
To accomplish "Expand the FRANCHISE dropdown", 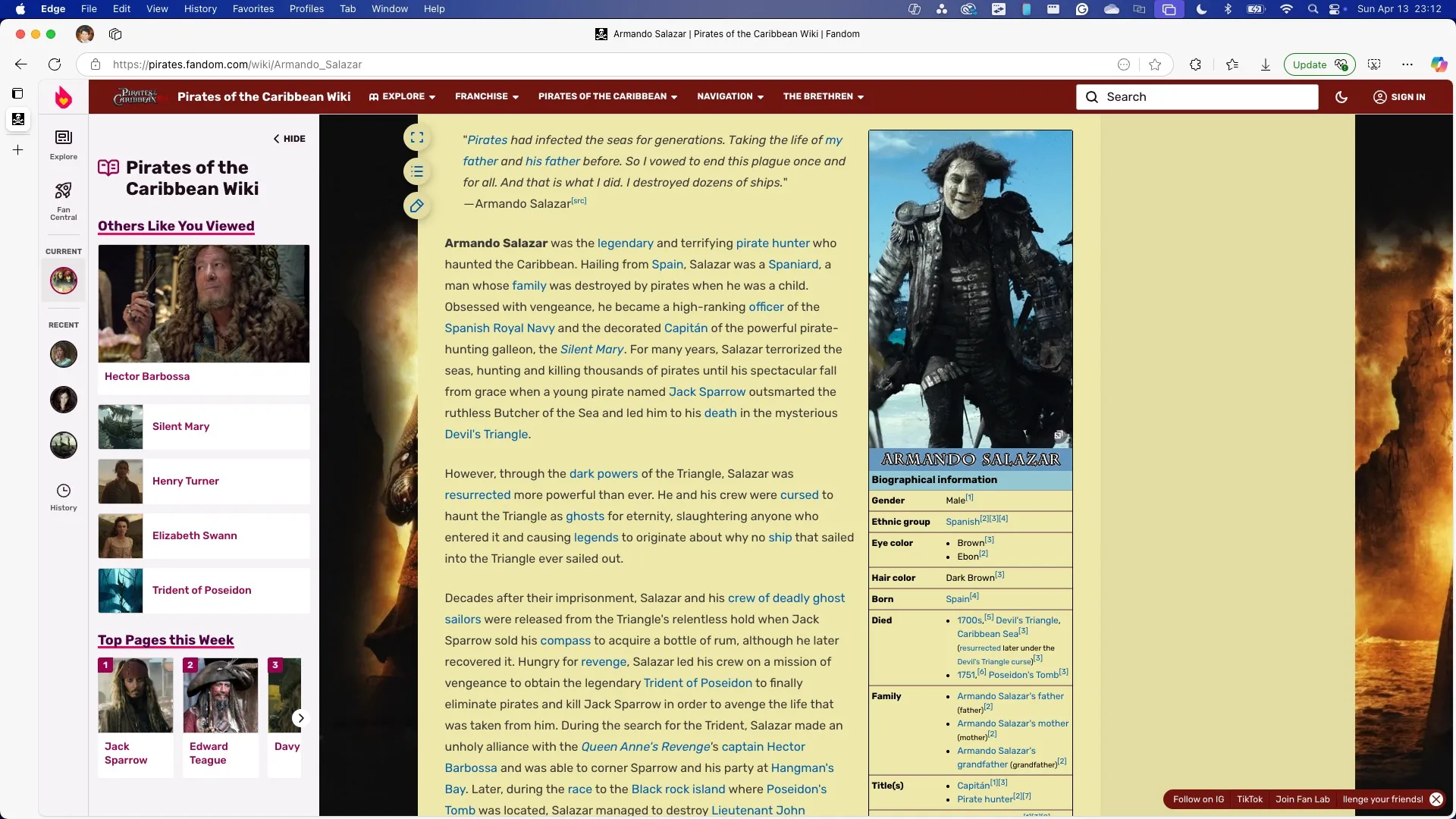I will tap(486, 96).
